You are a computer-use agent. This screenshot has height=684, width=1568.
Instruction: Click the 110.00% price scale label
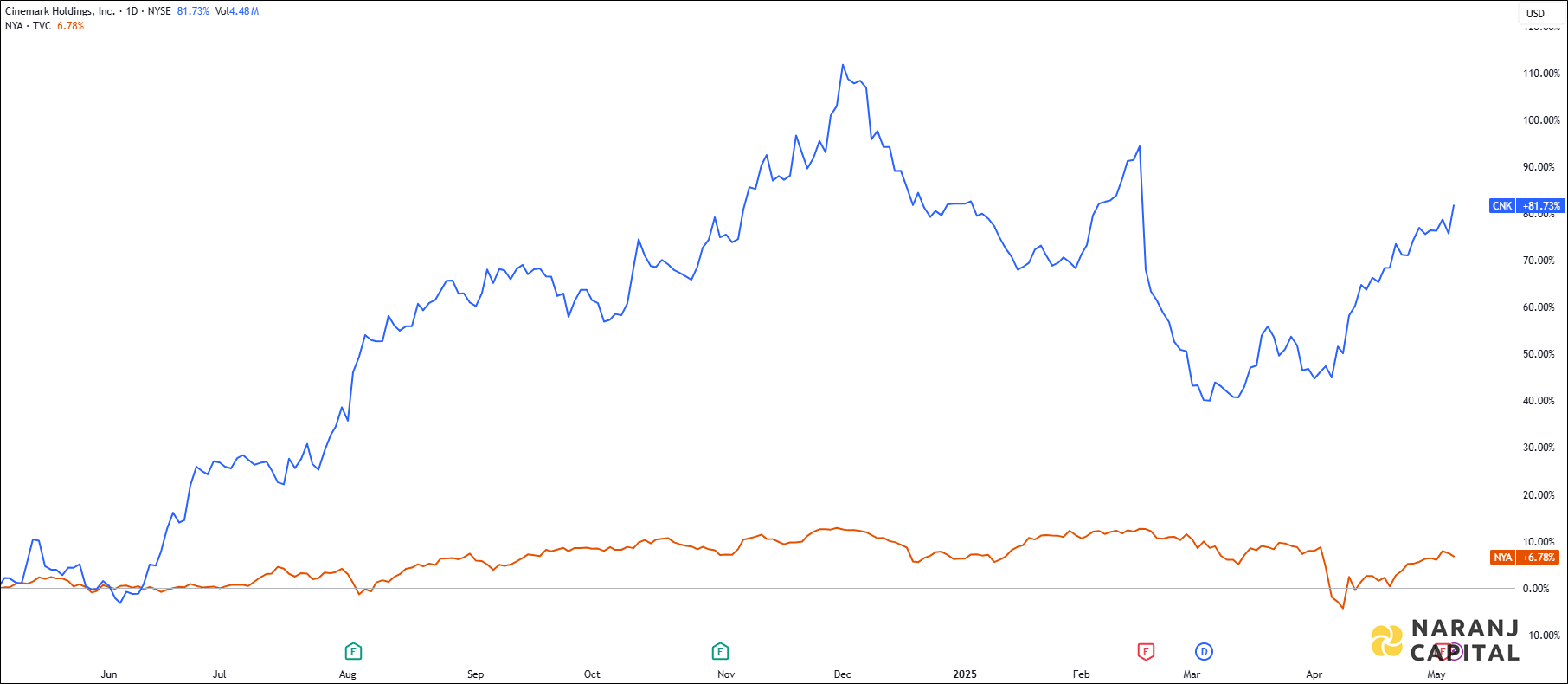(1541, 74)
